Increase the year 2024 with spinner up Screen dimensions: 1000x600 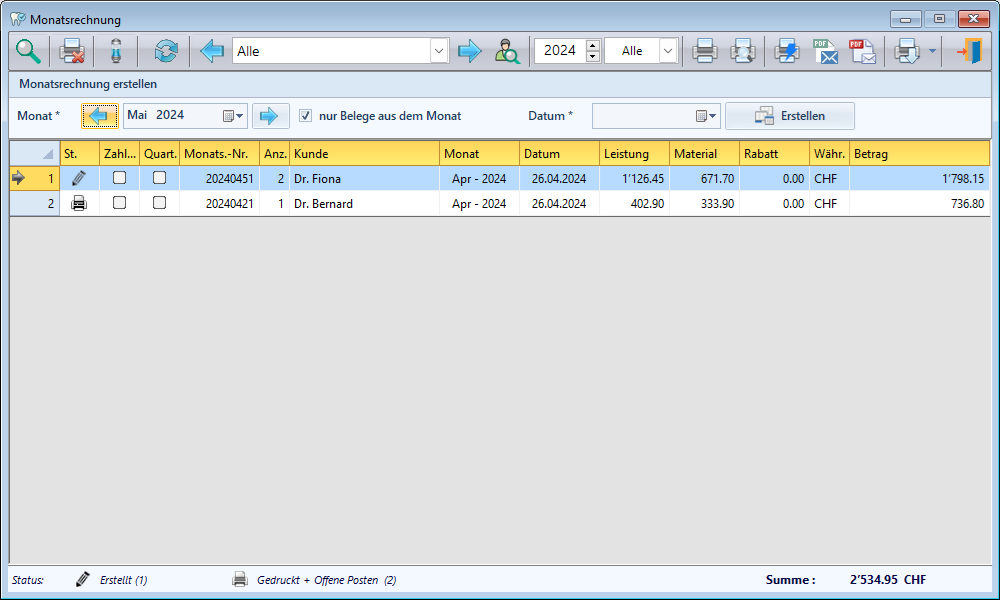pyautogui.click(x=593, y=45)
